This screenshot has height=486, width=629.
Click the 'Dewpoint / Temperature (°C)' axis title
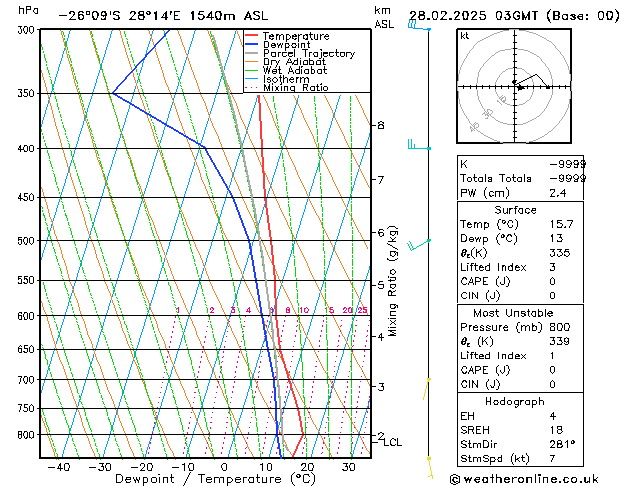pyautogui.click(x=215, y=479)
